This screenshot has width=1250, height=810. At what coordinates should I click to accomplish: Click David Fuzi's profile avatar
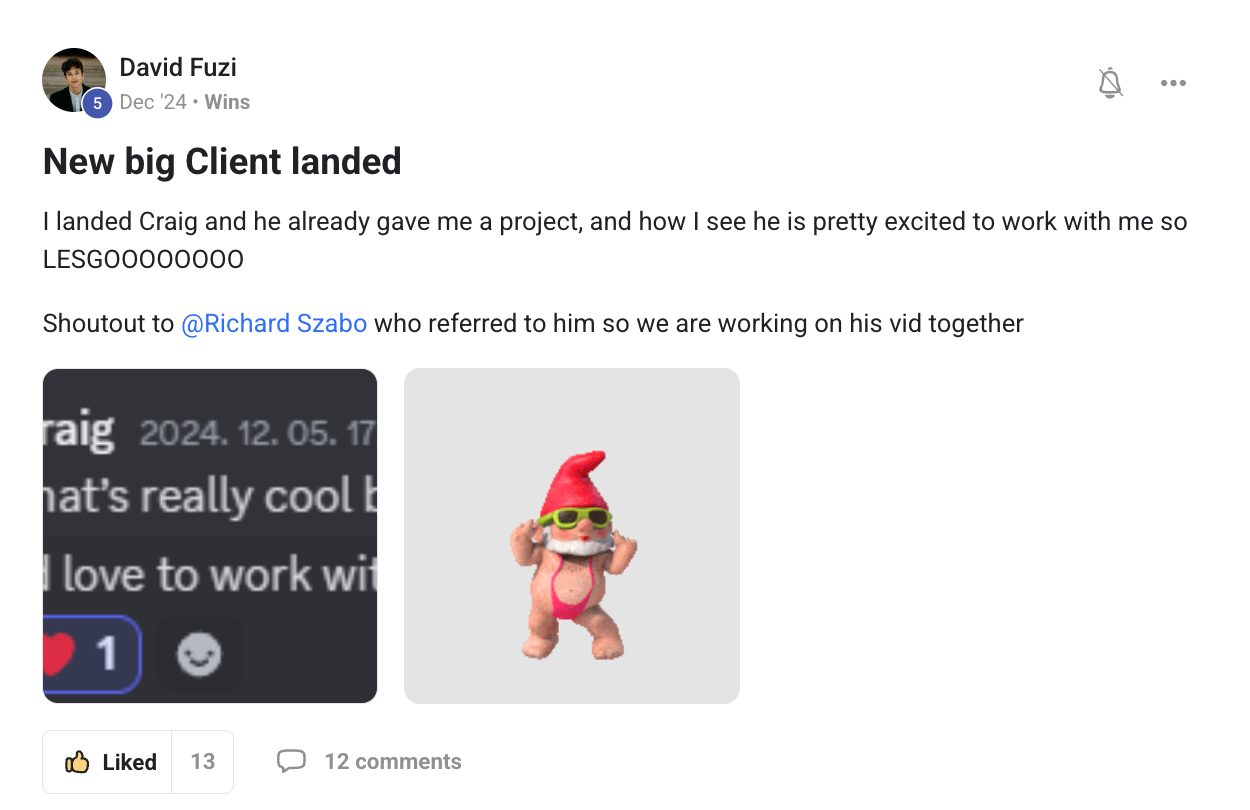tap(74, 80)
